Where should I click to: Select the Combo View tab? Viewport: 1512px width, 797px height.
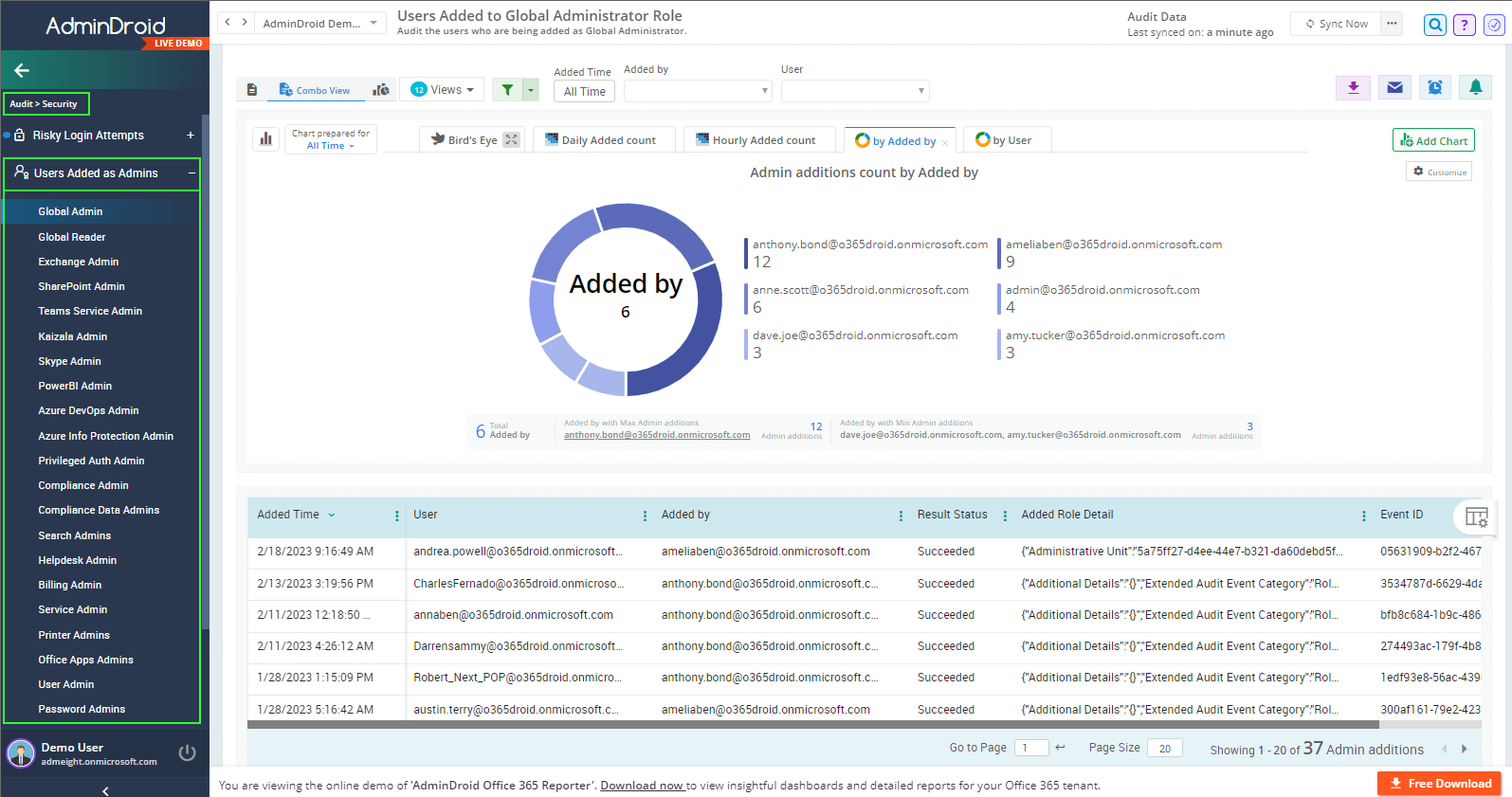315,90
